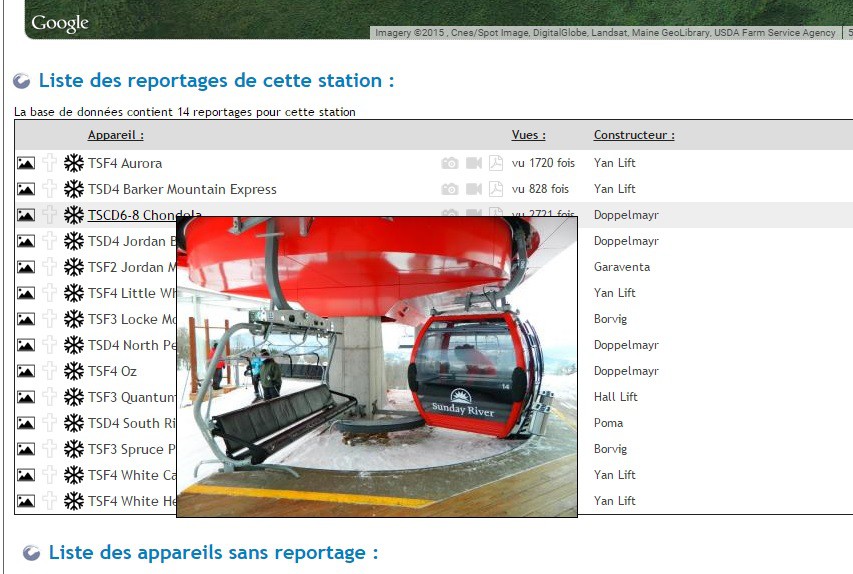The image size is (853, 574).
Task: Click 'Yan Lift' in the TSF4 White He row
Action: pyautogui.click(x=615, y=501)
